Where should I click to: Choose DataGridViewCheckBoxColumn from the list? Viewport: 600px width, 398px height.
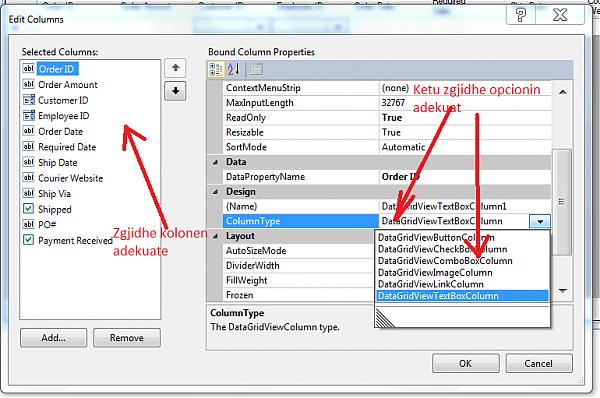[462, 249]
